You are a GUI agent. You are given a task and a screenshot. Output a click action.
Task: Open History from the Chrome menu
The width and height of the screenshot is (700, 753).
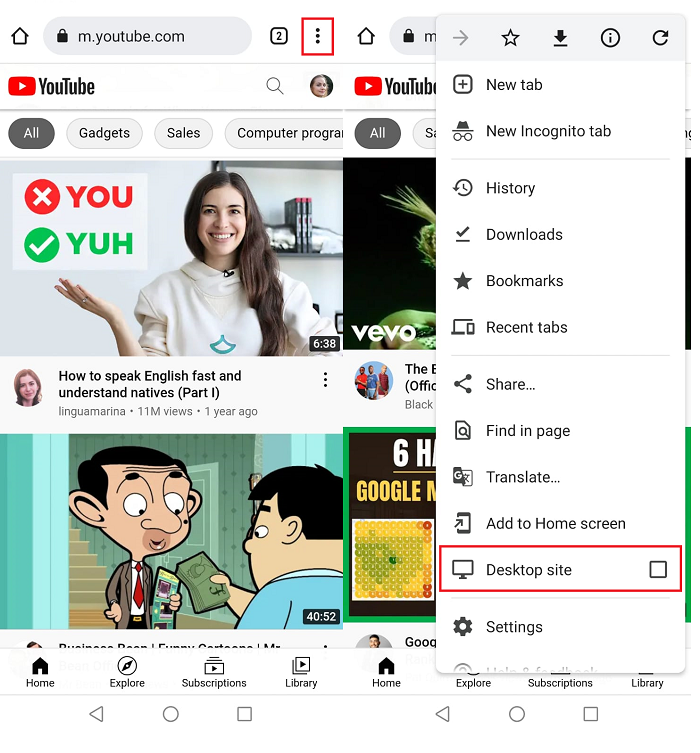tap(560, 188)
